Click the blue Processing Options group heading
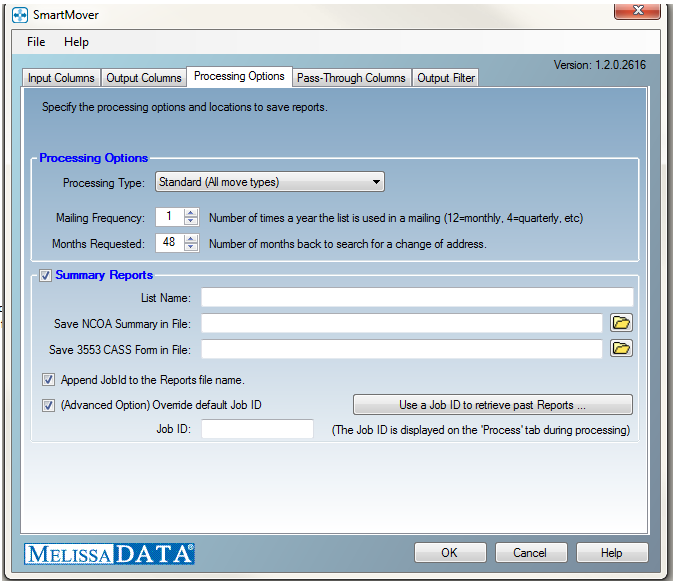The image size is (673, 584). 94,158
